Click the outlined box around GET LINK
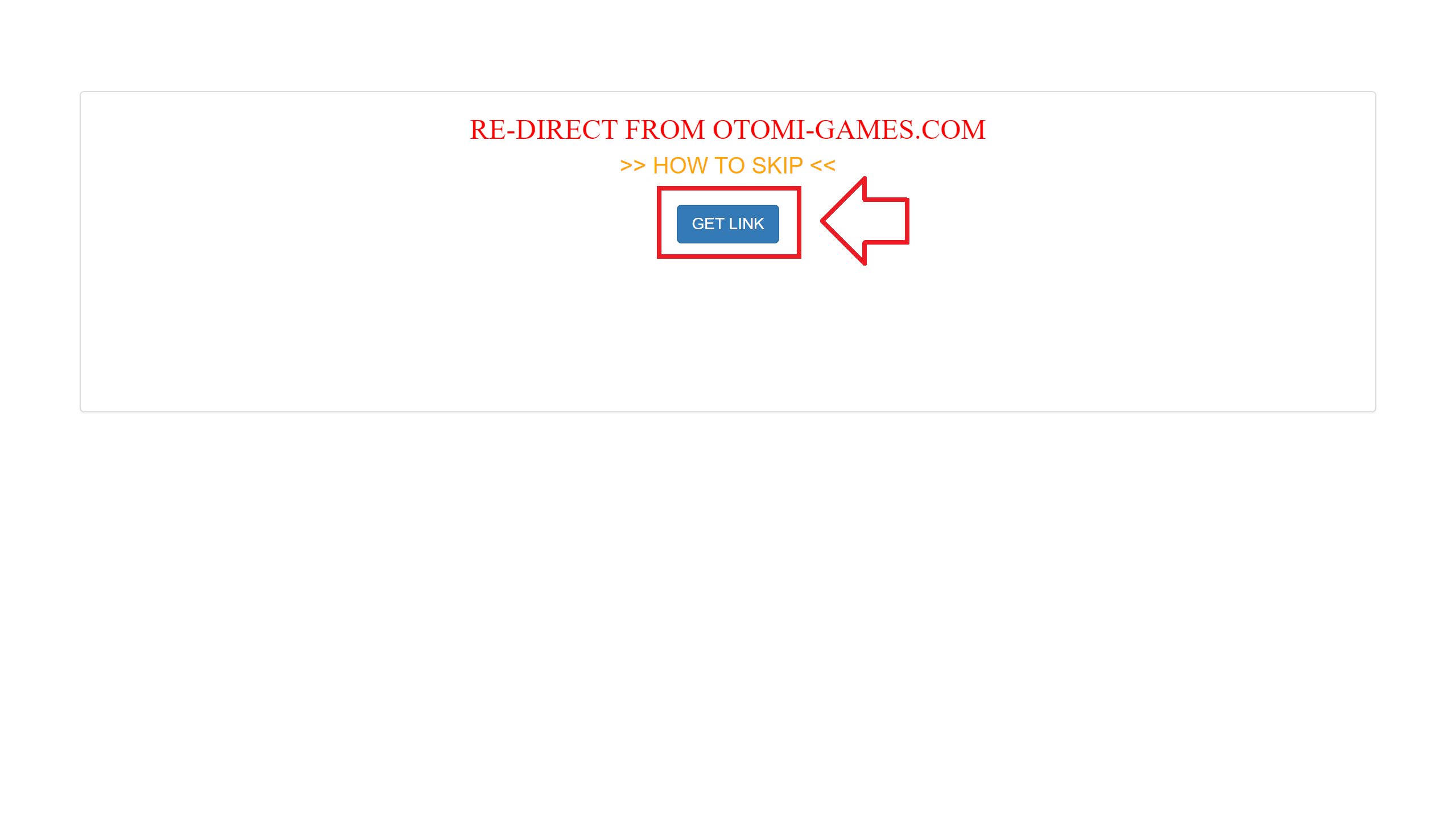Viewport: 1456px width, 819px height. tap(728, 221)
